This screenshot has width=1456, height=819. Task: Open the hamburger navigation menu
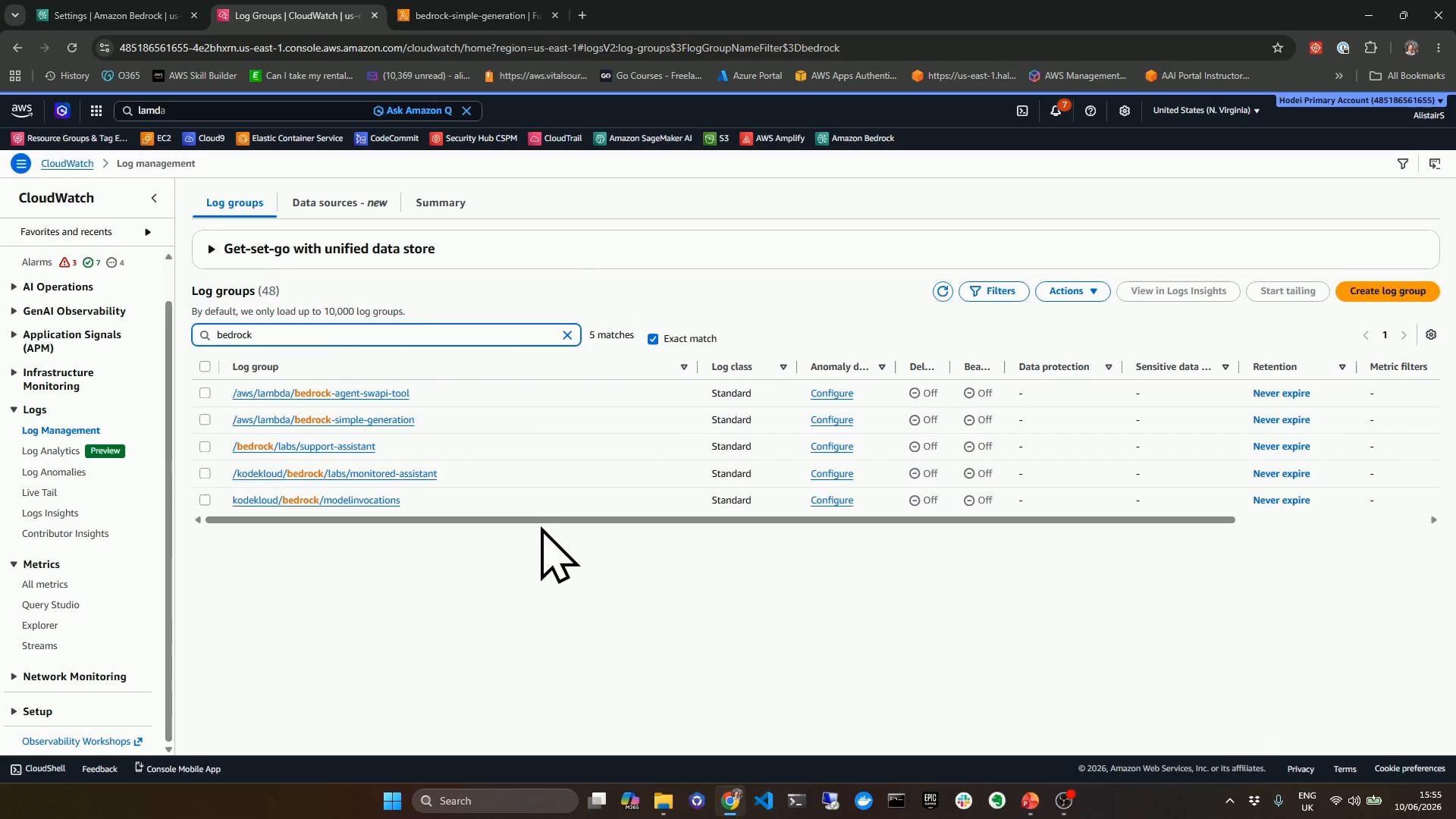pyautogui.click(x=21, y=164)
